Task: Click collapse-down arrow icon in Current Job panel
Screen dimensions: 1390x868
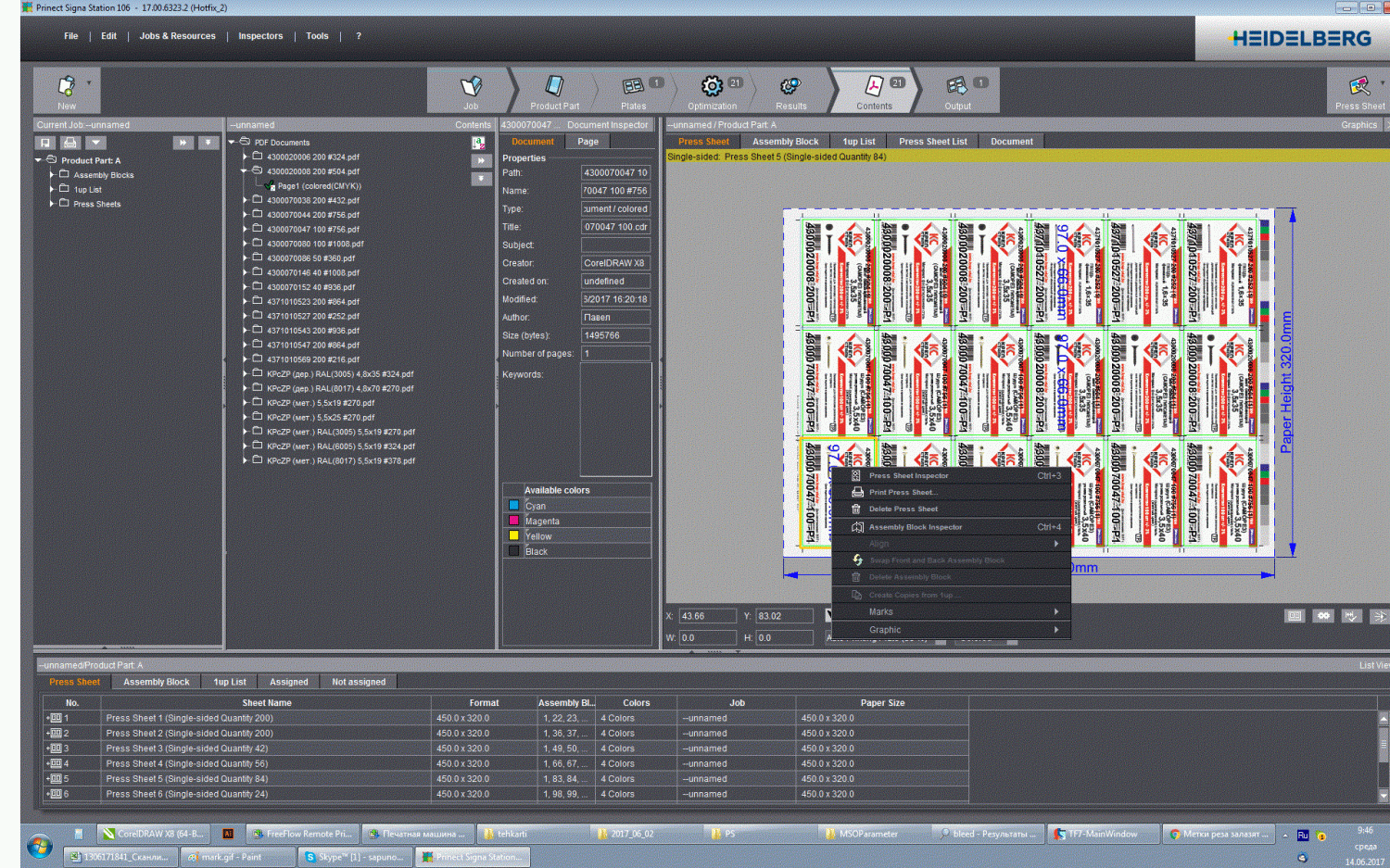Action: pyautogui.click(x=208, y=143)
